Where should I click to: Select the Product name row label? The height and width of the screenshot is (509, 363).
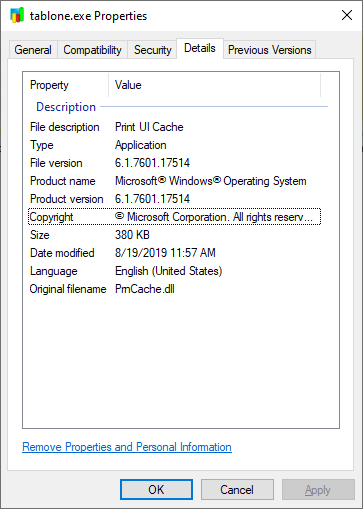point(63,181)
